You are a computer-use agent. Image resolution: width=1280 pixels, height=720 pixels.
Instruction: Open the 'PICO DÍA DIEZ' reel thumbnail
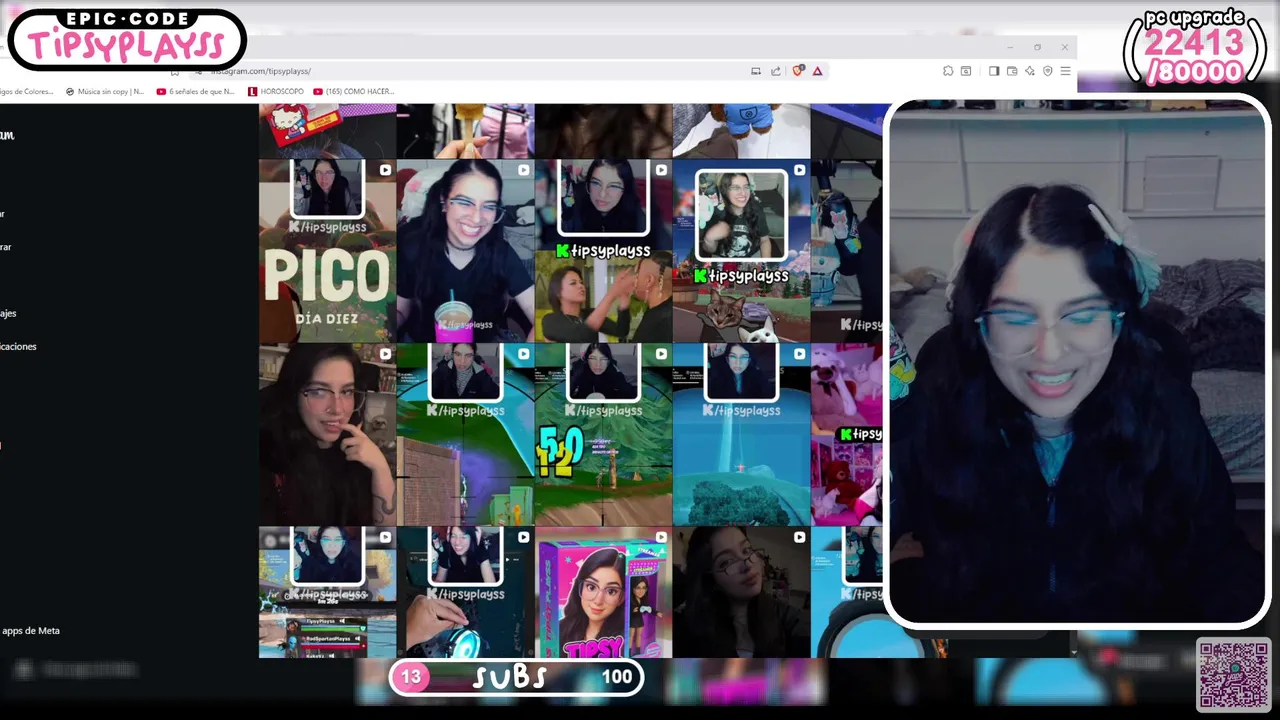click(327, 250)
